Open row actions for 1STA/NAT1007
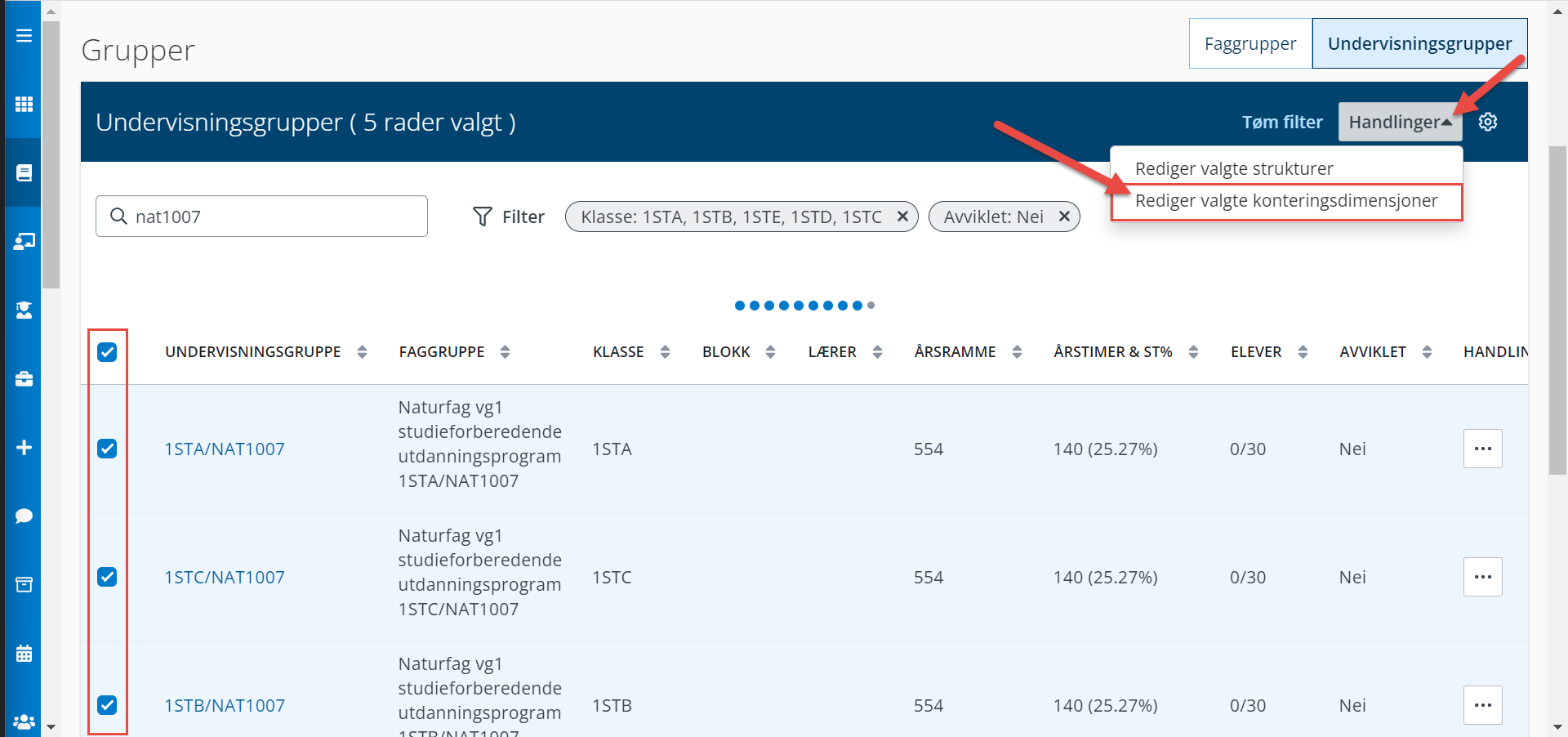Image resolution: width=1568 pixels, height=737 pixels. point(1483,449)
